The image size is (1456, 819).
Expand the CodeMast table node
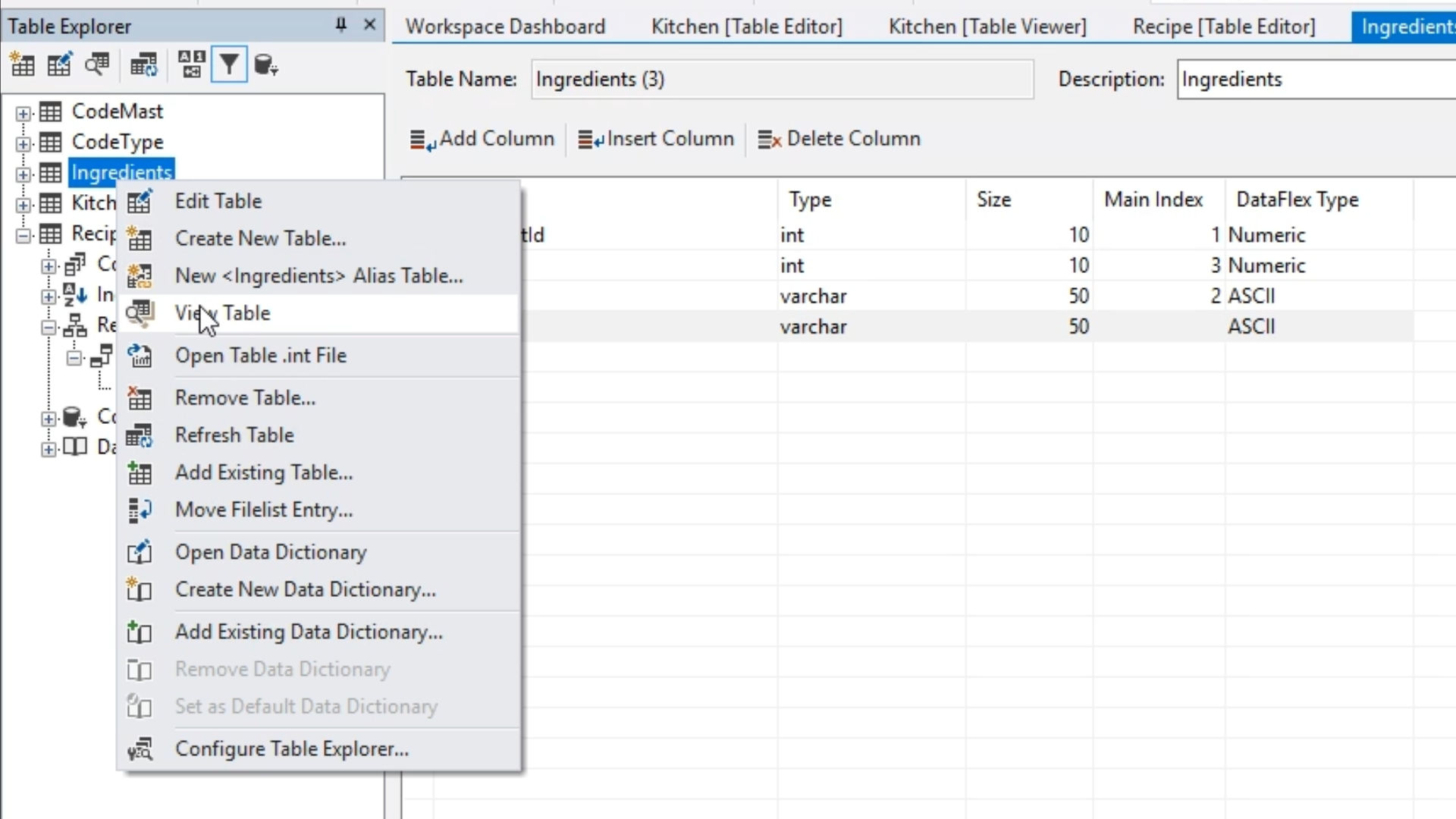24,114
